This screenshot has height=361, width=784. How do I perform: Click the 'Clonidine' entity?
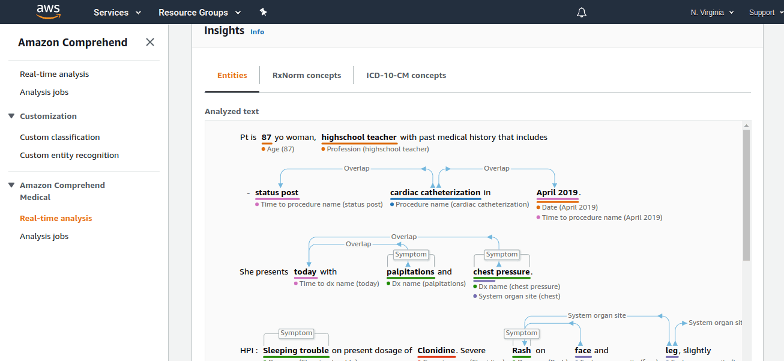tap(436, 350)
